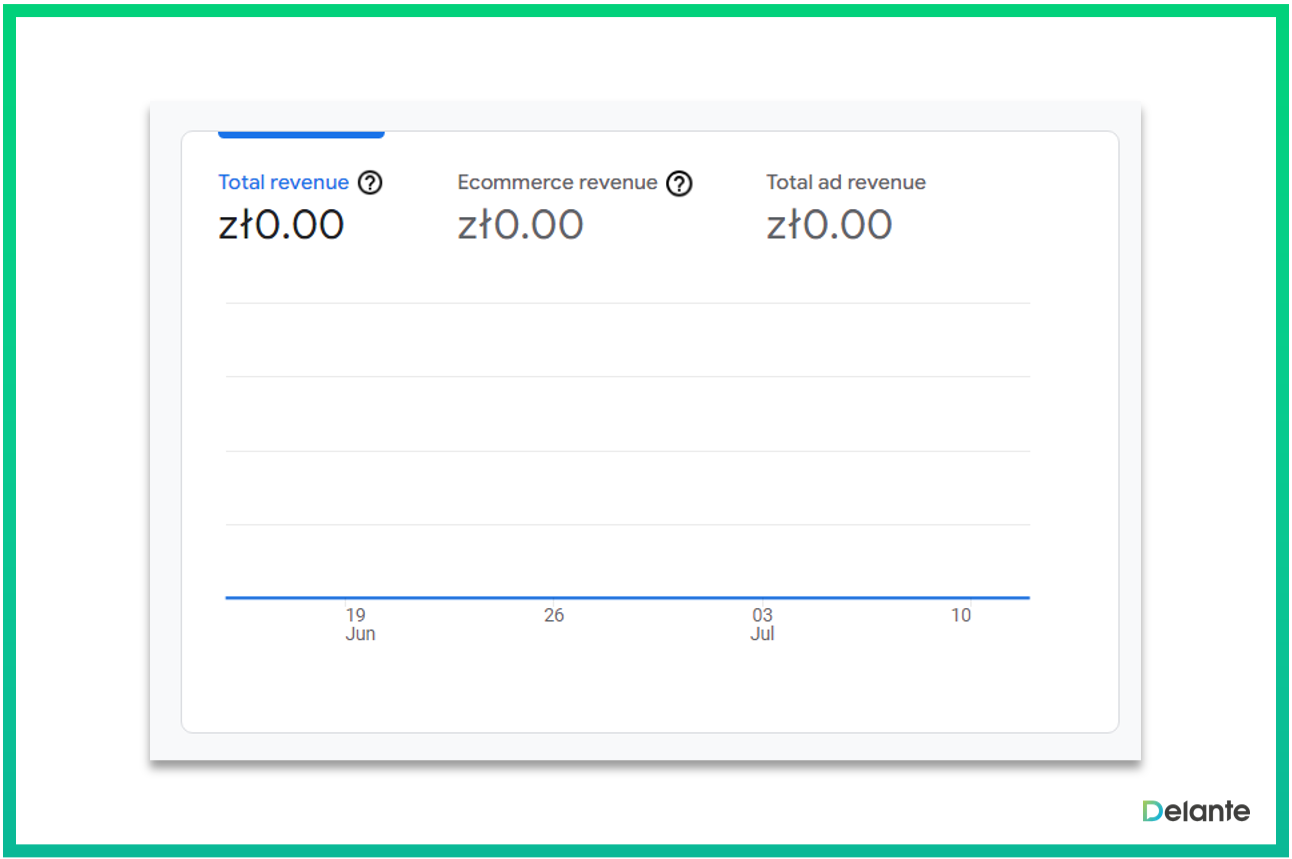Click the Jun month label under the axis
1292x859 pixels.
point(360,634)
